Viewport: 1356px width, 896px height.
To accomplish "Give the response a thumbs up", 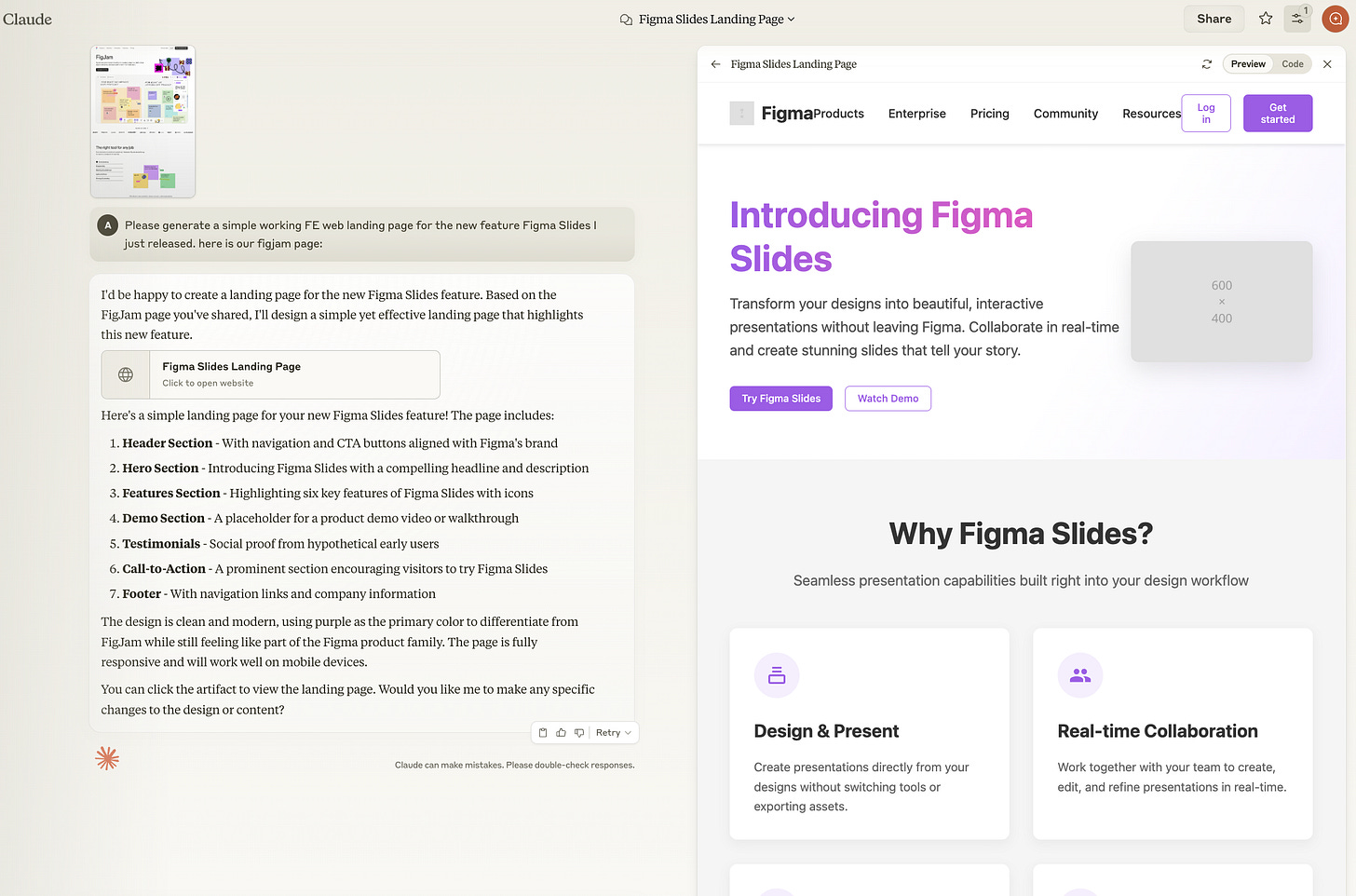I will (x=561, y=733).
